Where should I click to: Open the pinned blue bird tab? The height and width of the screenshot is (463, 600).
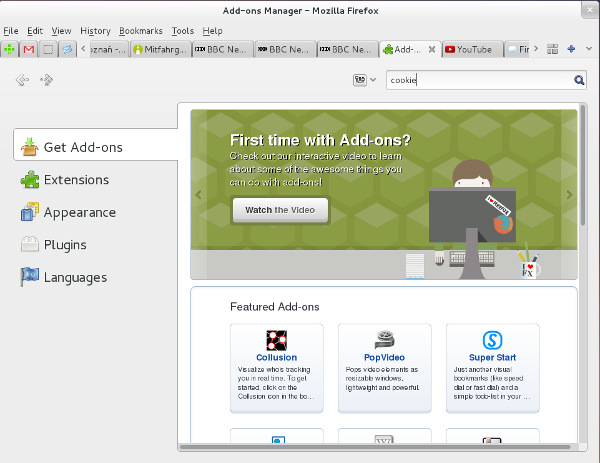point(67,49)
